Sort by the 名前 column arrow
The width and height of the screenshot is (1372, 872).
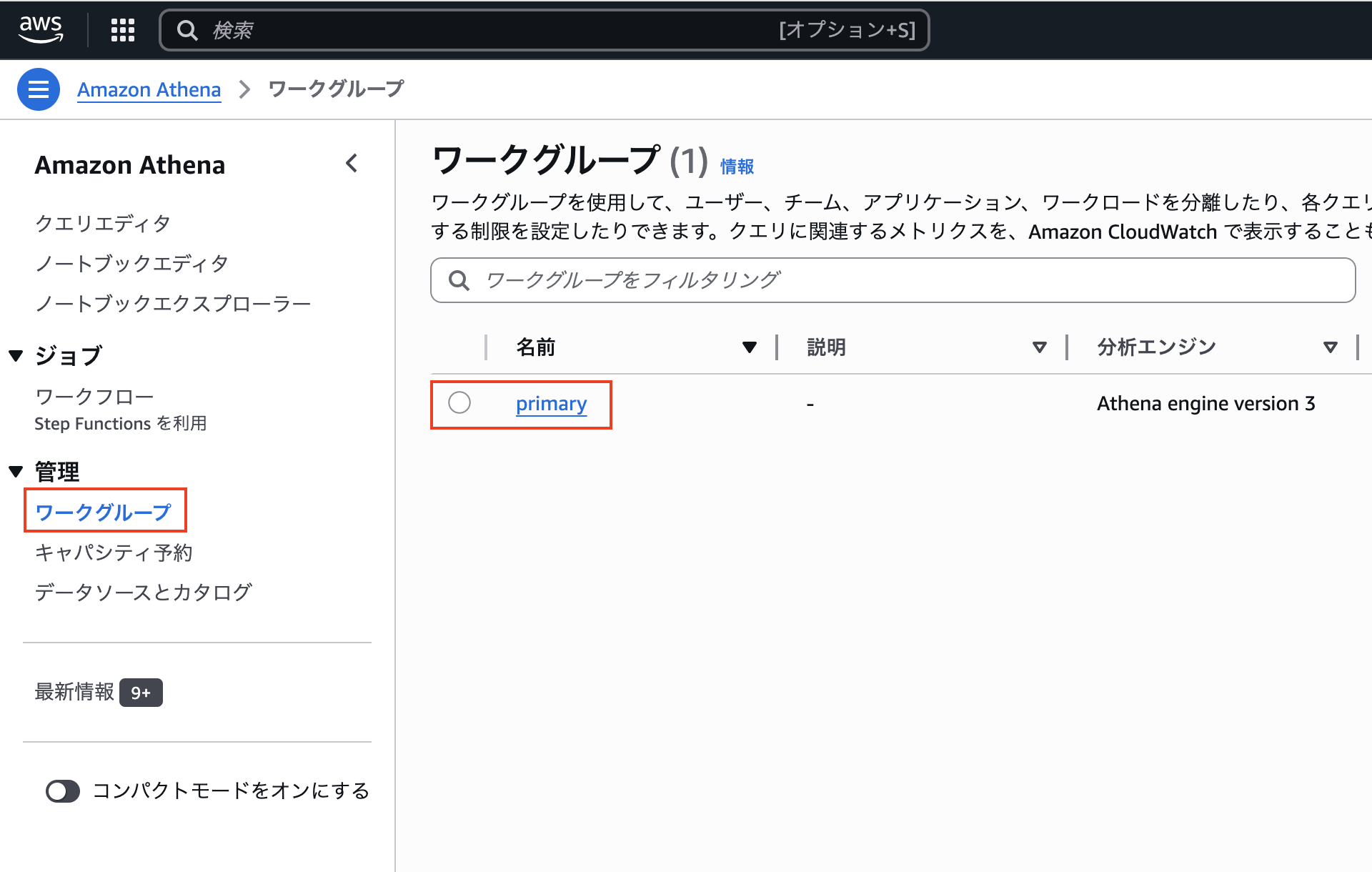(x=749, y=347)
